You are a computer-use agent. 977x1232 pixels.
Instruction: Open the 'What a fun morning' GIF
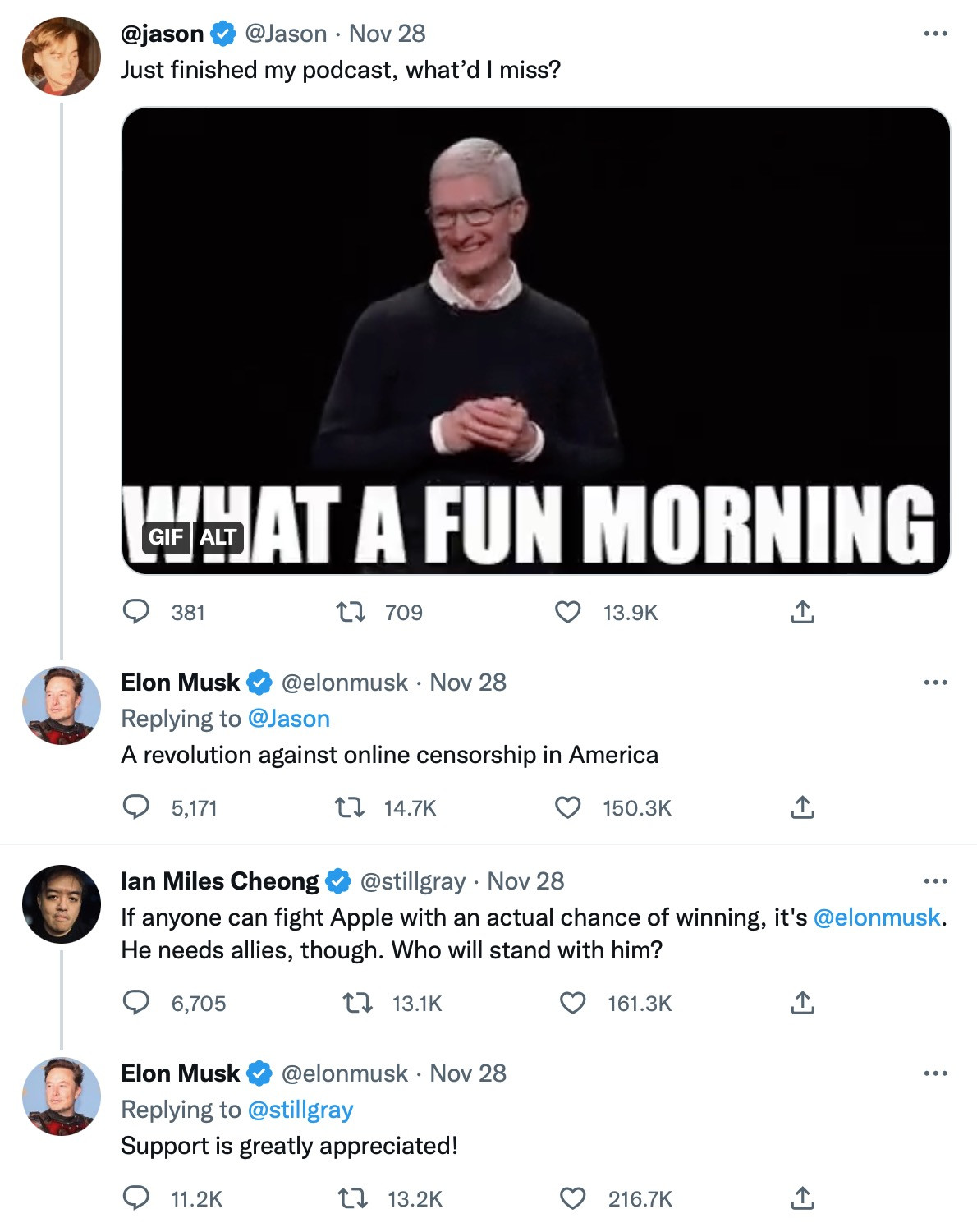tap(535, 329)
